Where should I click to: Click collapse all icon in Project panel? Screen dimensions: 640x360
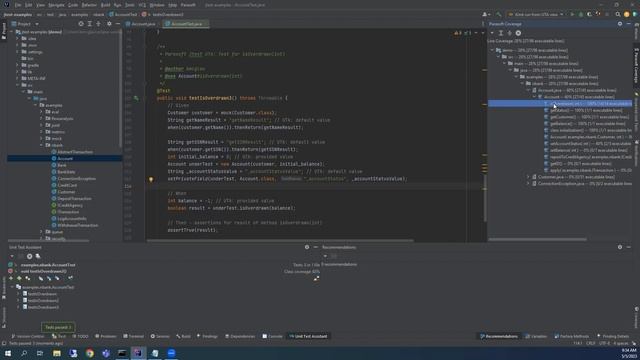(x=98, y=24)
